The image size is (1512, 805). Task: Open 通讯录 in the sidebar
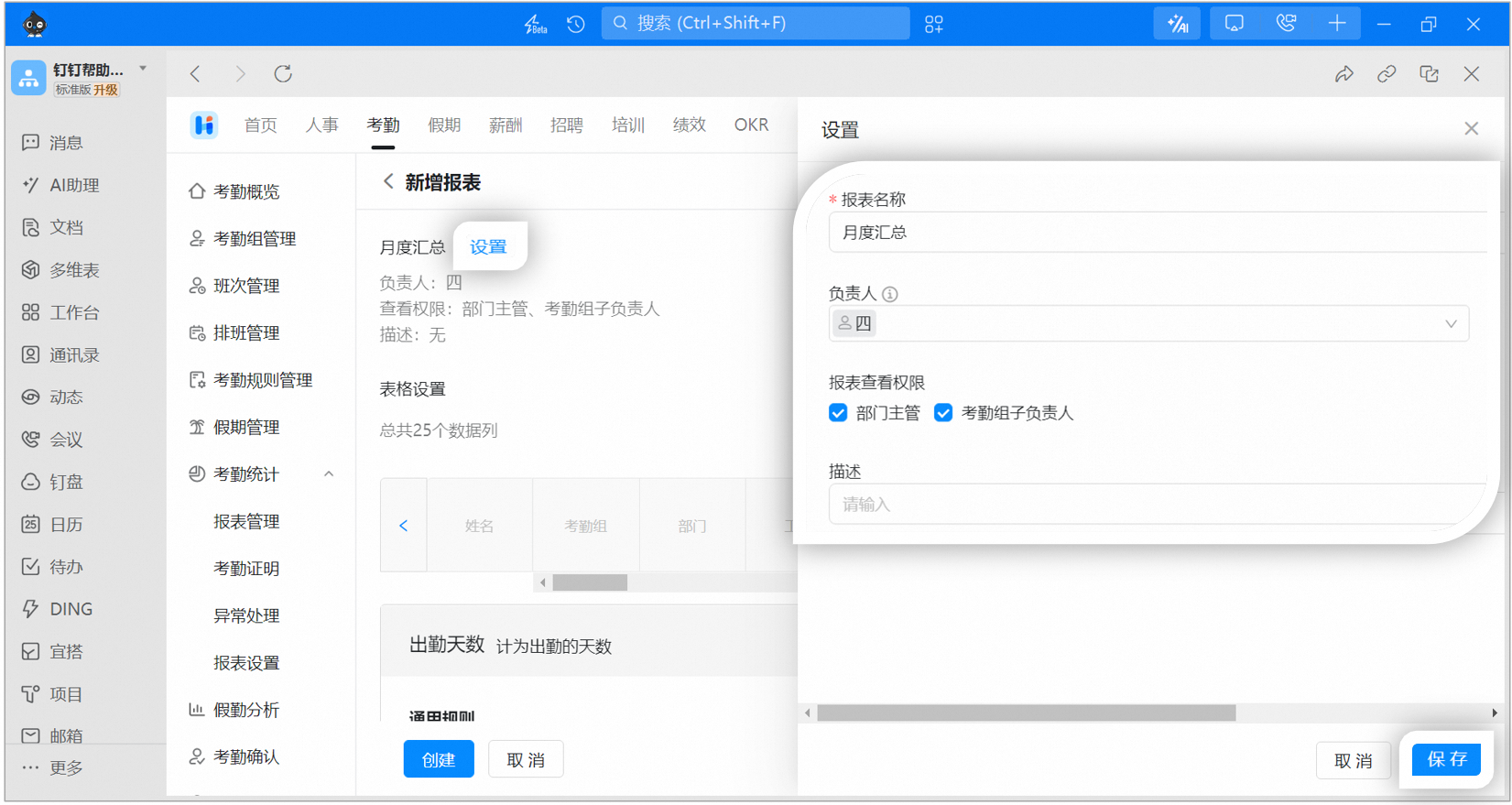60,355
